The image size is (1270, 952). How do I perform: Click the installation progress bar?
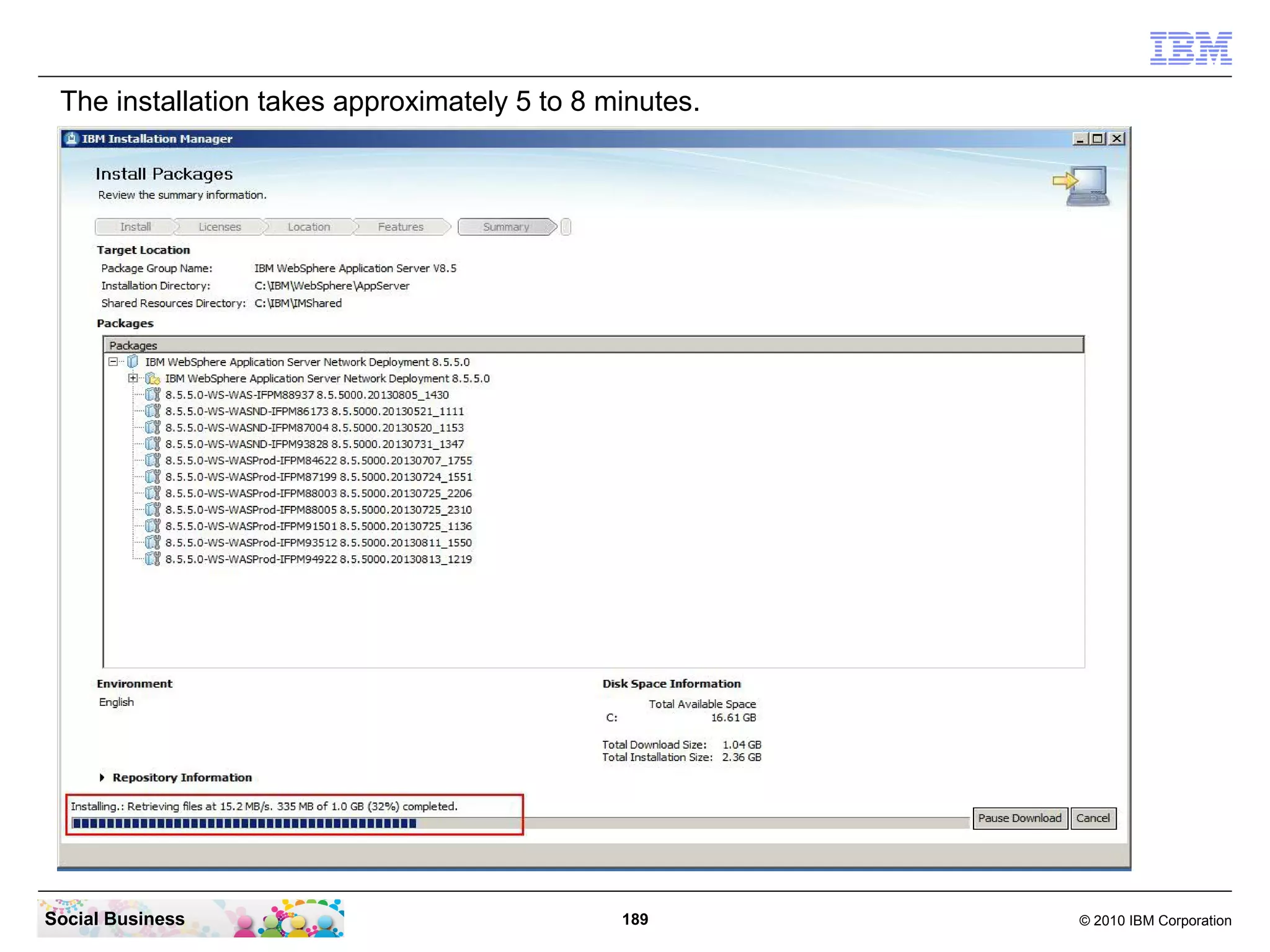click(520, 823)
